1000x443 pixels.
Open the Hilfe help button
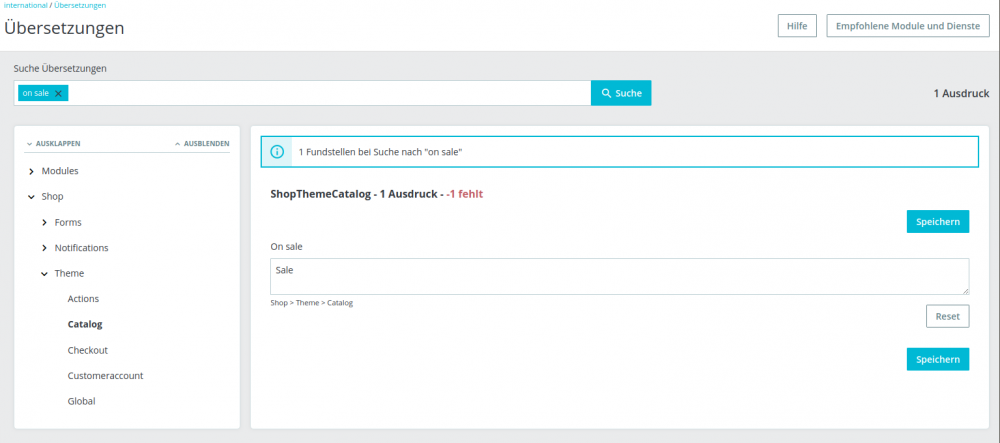797,26
